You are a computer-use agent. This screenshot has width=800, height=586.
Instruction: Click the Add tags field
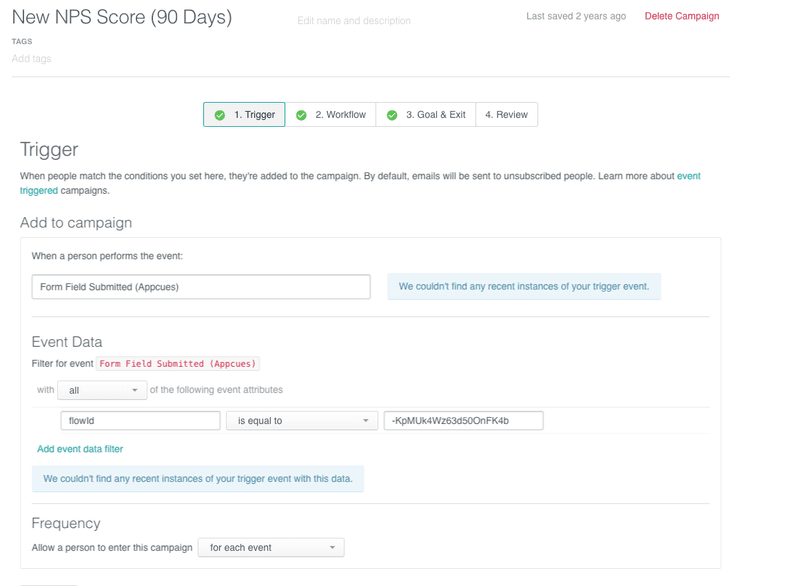(34, 59)
